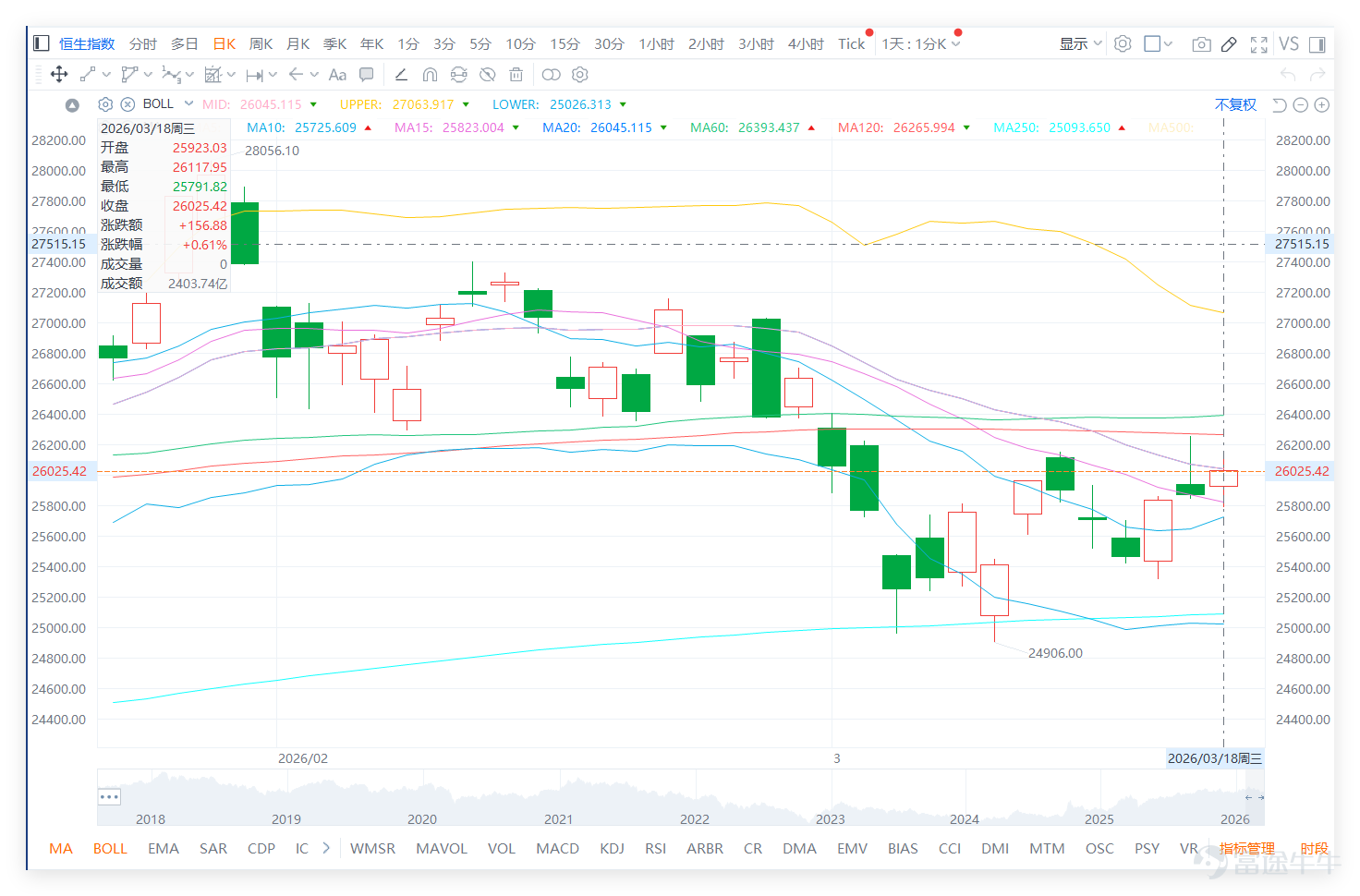The height and width of the screenshot is (896, 1360).
Task: Enter fullscreen chart mode
Action: click(1258, 44)
